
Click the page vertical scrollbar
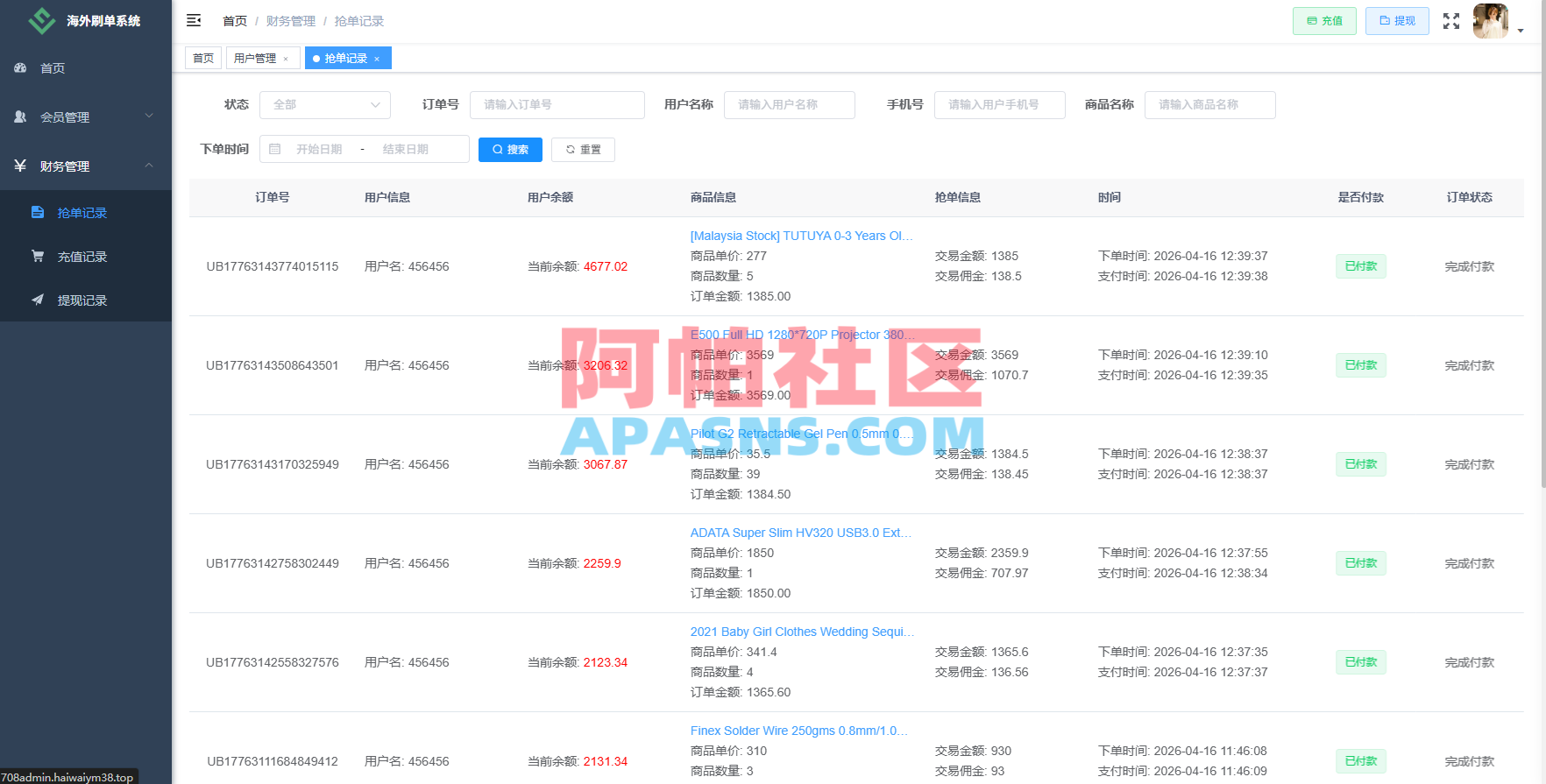tap(1542, 244)
